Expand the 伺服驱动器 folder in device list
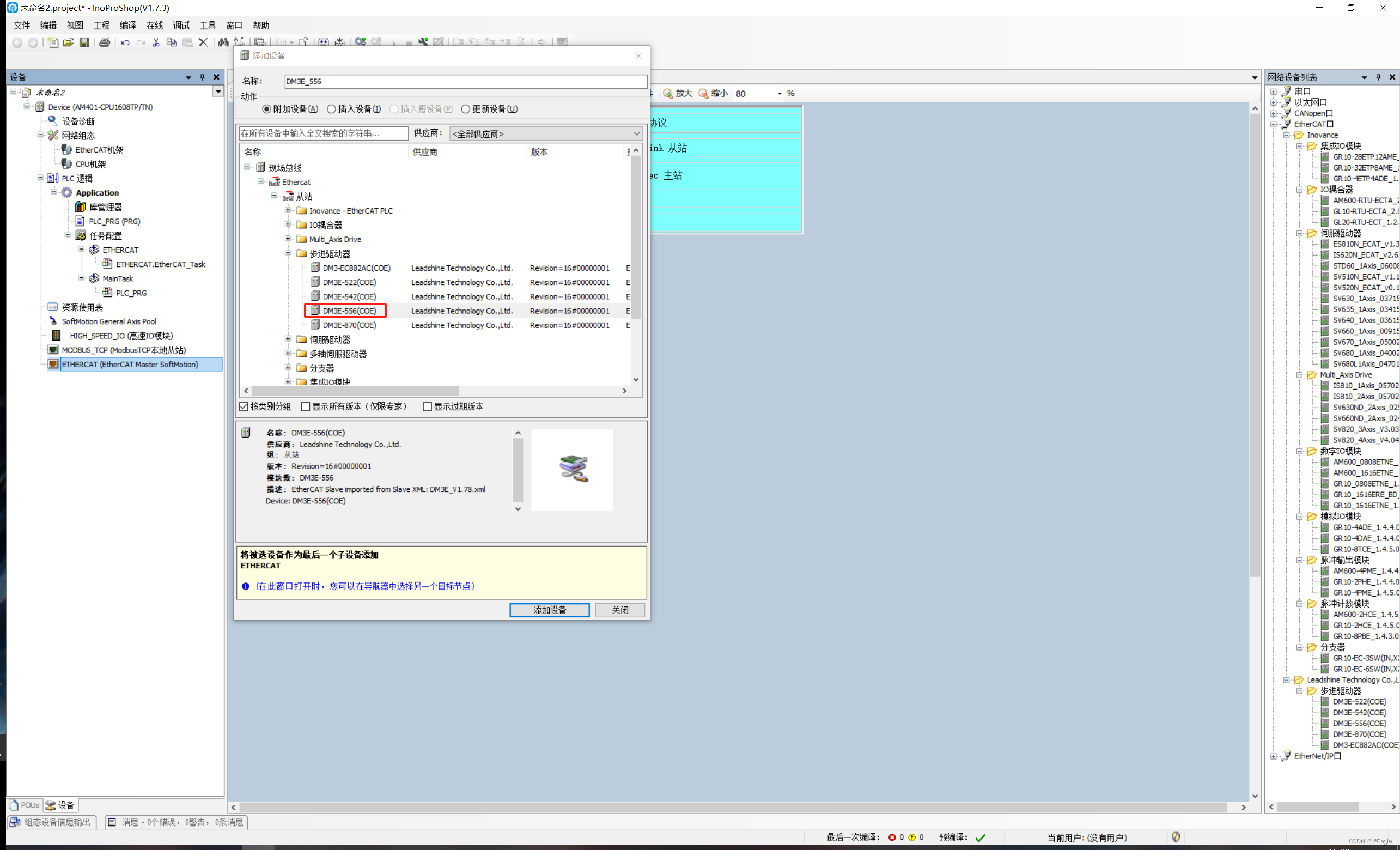Screen dimensions: 1400x850 pyautogui.click(x=288, y=339)
